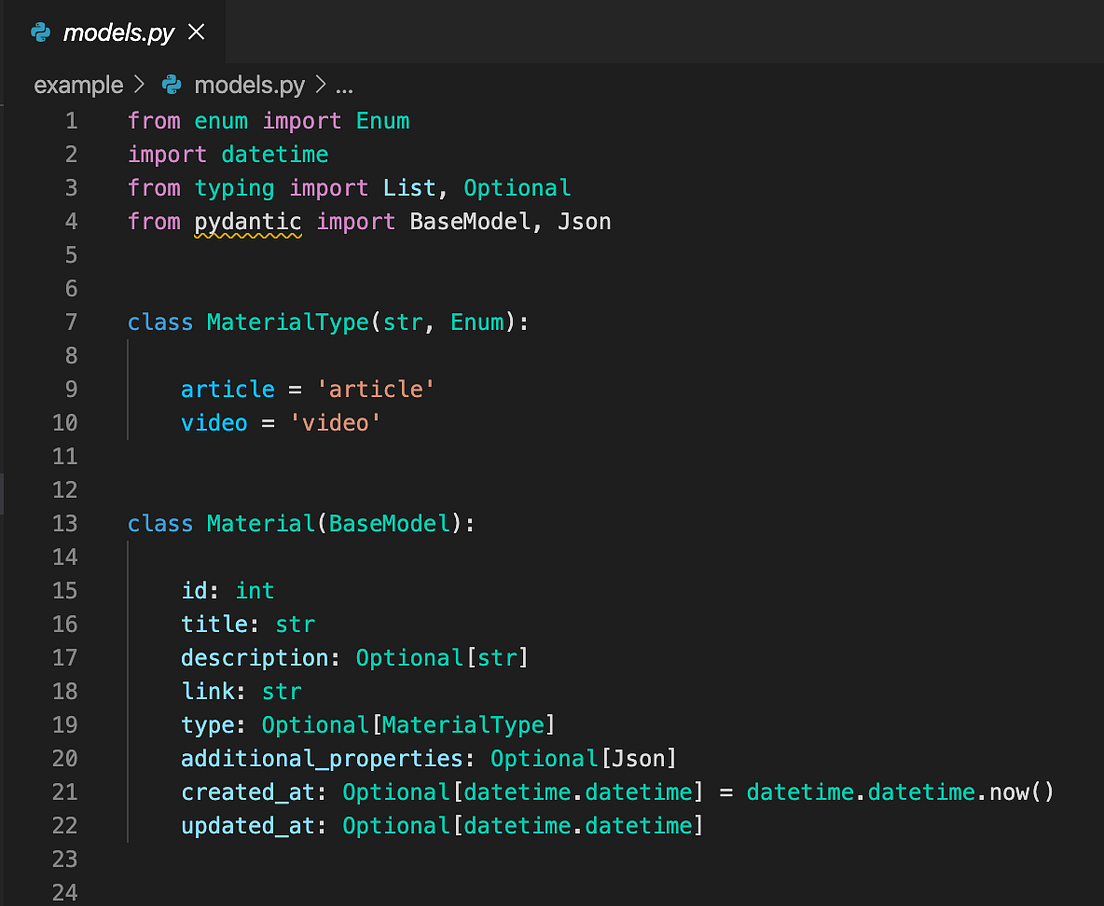The height and width of the screenshot is (906, 1104).
Task: Click the Enum import on line 1
Action: (x=383, y=120)
